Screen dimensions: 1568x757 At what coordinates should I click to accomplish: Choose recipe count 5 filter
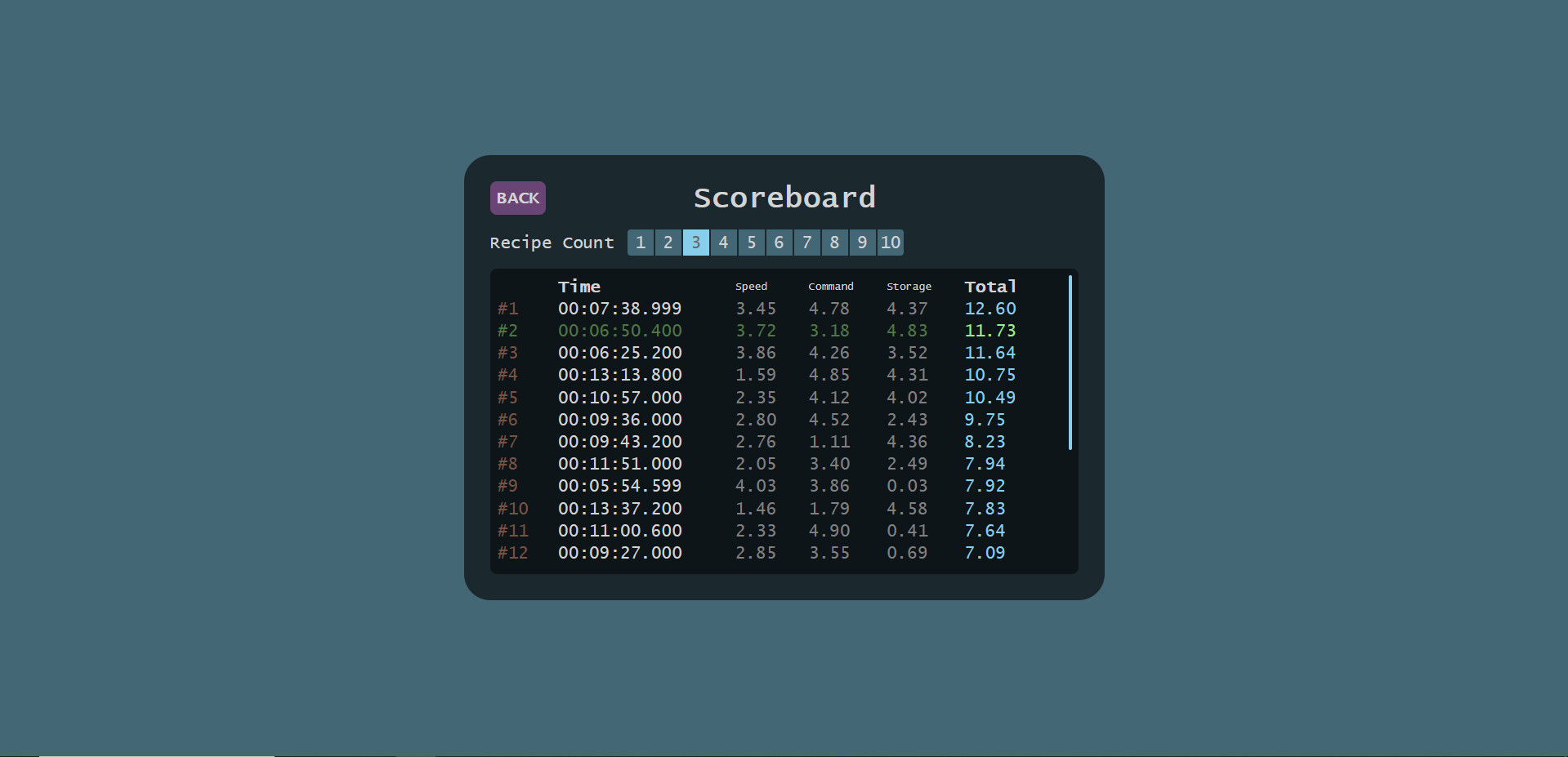coord(752,243)
